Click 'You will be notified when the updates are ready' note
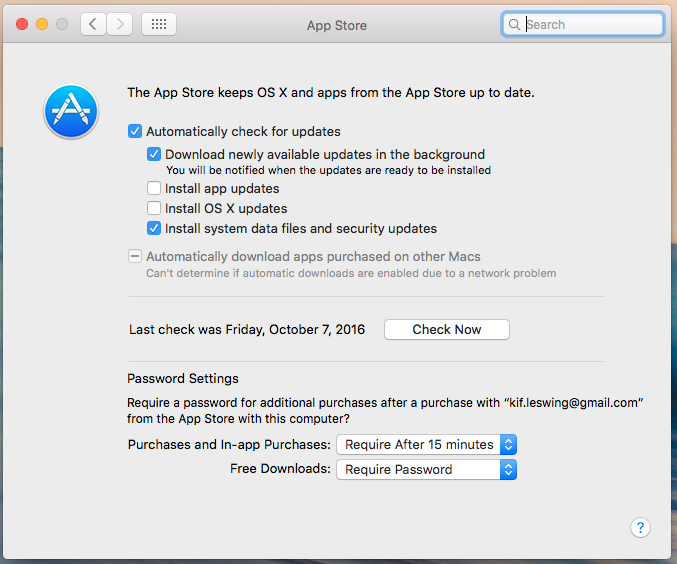 pyautogui.click(x=329, y=170)
